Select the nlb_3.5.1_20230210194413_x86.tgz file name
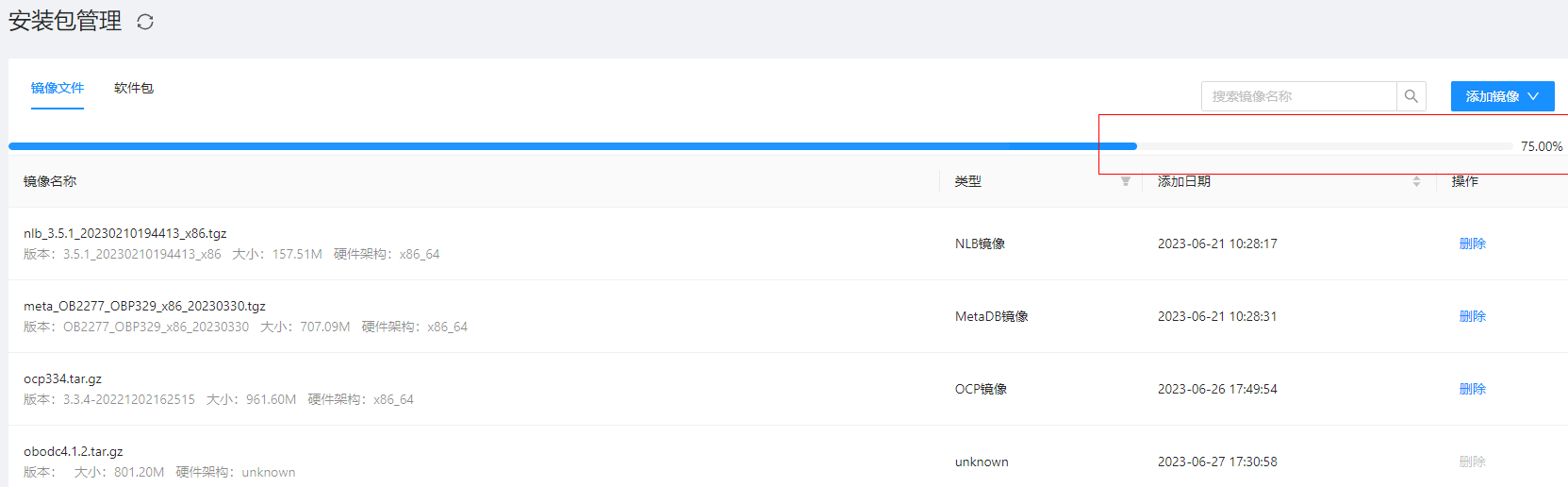 tap(125, 233)
